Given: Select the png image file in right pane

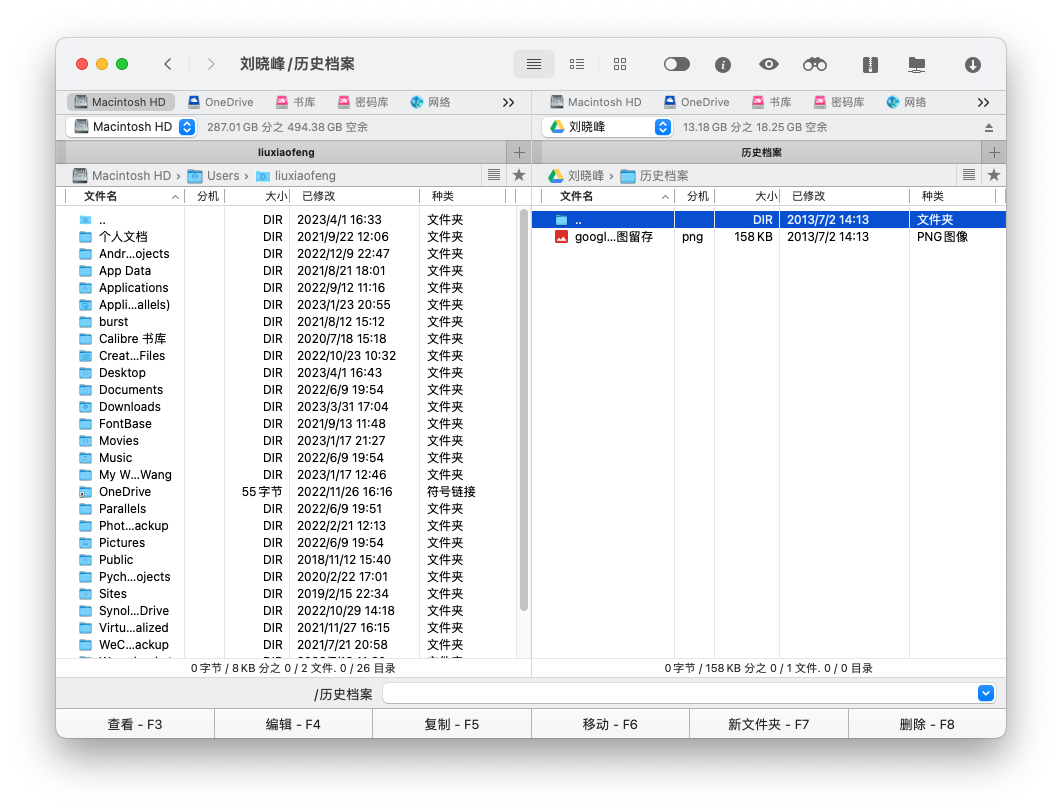Looking at the screenshot, I should tap(769, 237).
